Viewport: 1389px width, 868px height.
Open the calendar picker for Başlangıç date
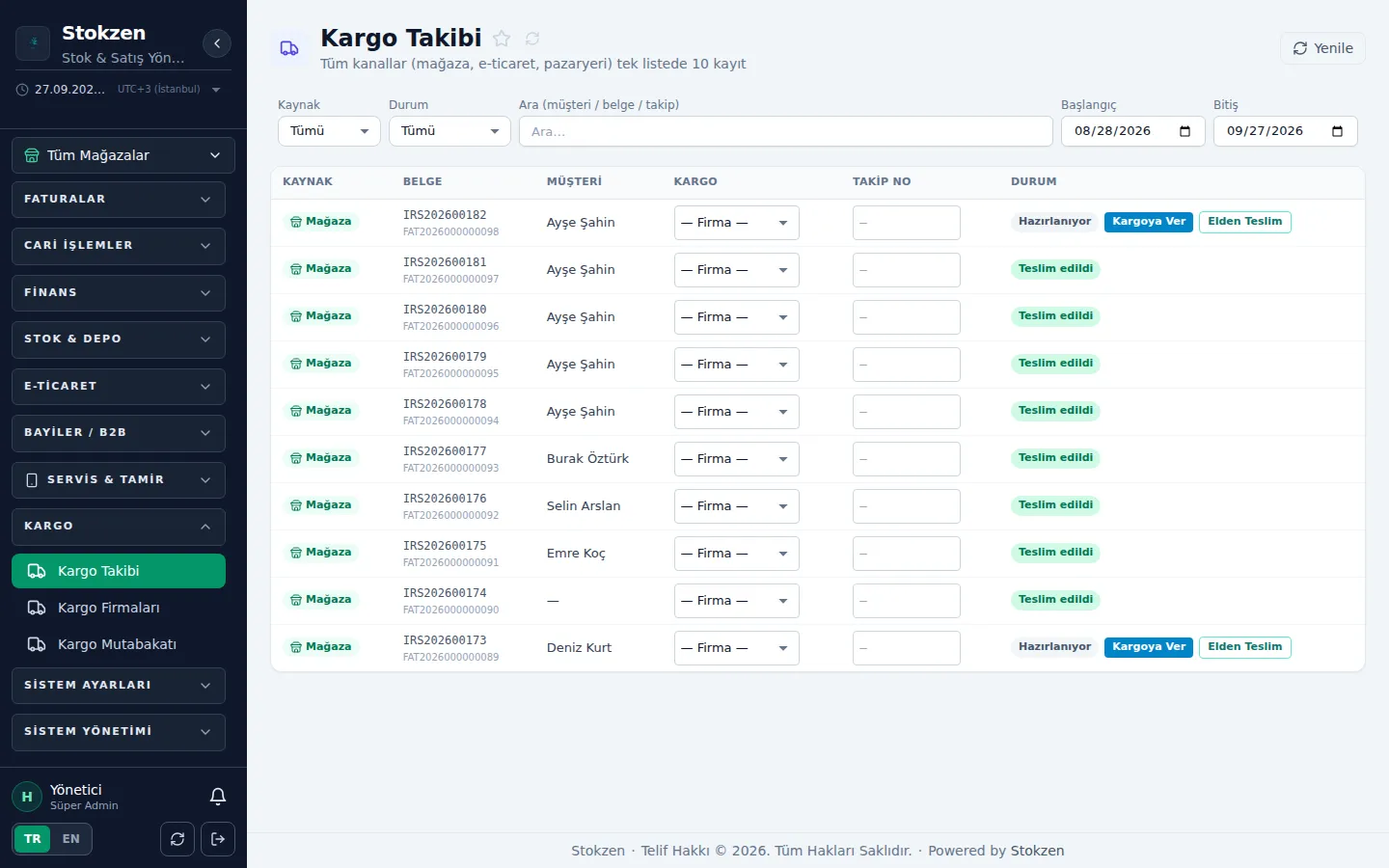pyautogui.click(x=1185, y=131)
